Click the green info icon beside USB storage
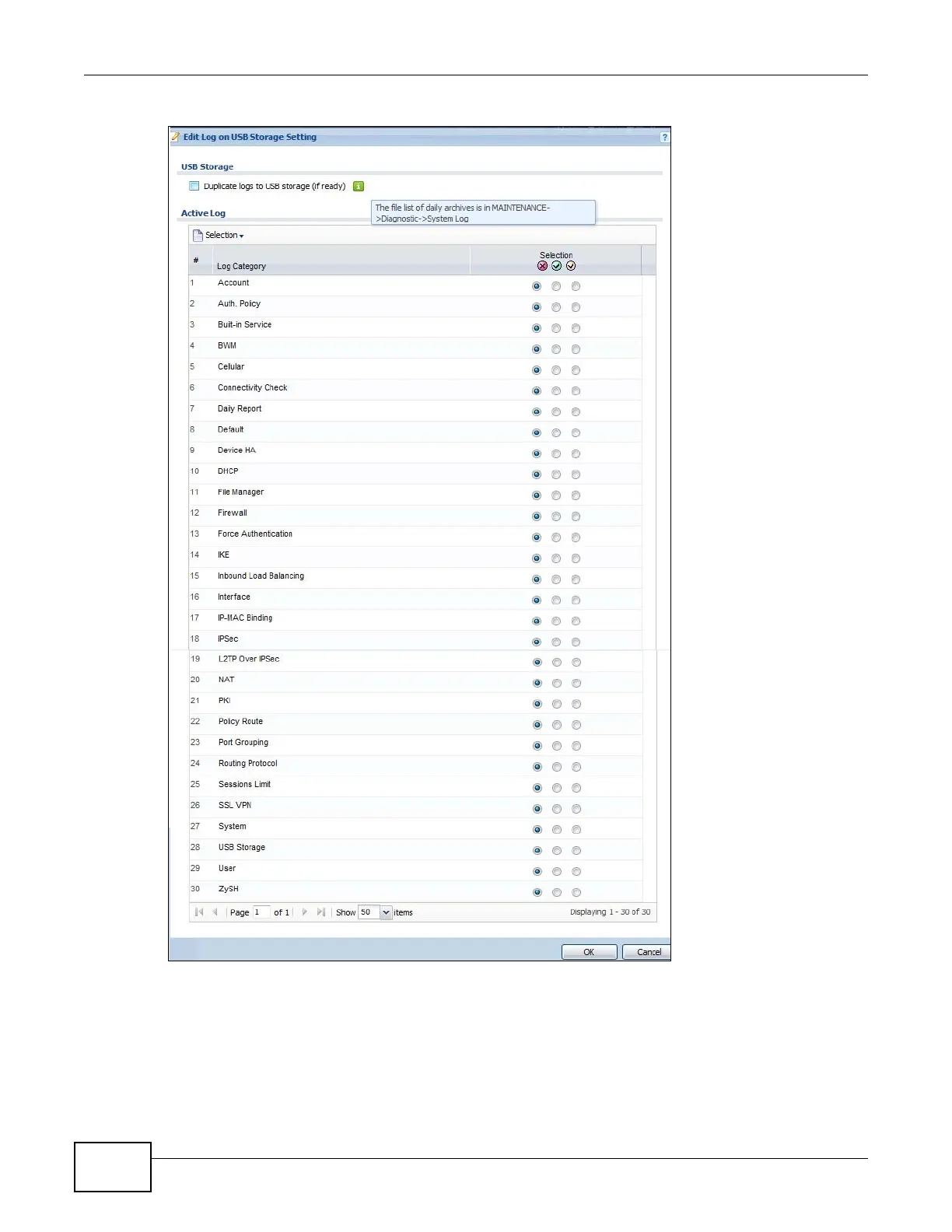 359,187
